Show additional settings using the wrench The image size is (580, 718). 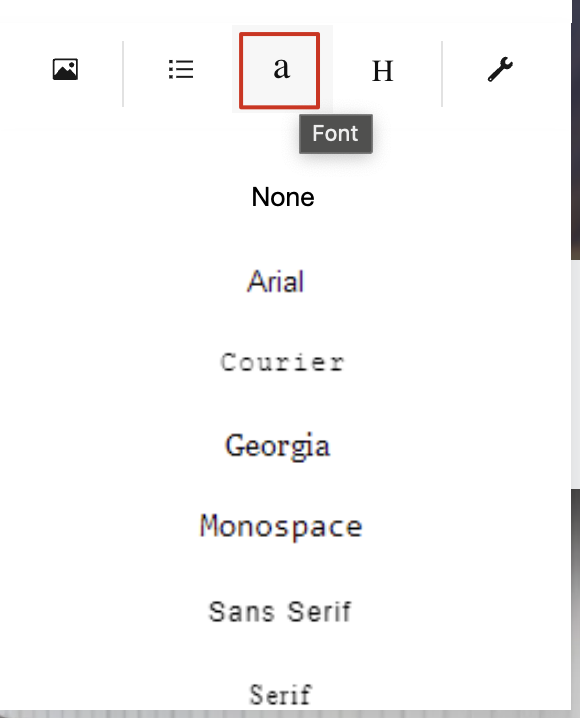click(500, 70)
